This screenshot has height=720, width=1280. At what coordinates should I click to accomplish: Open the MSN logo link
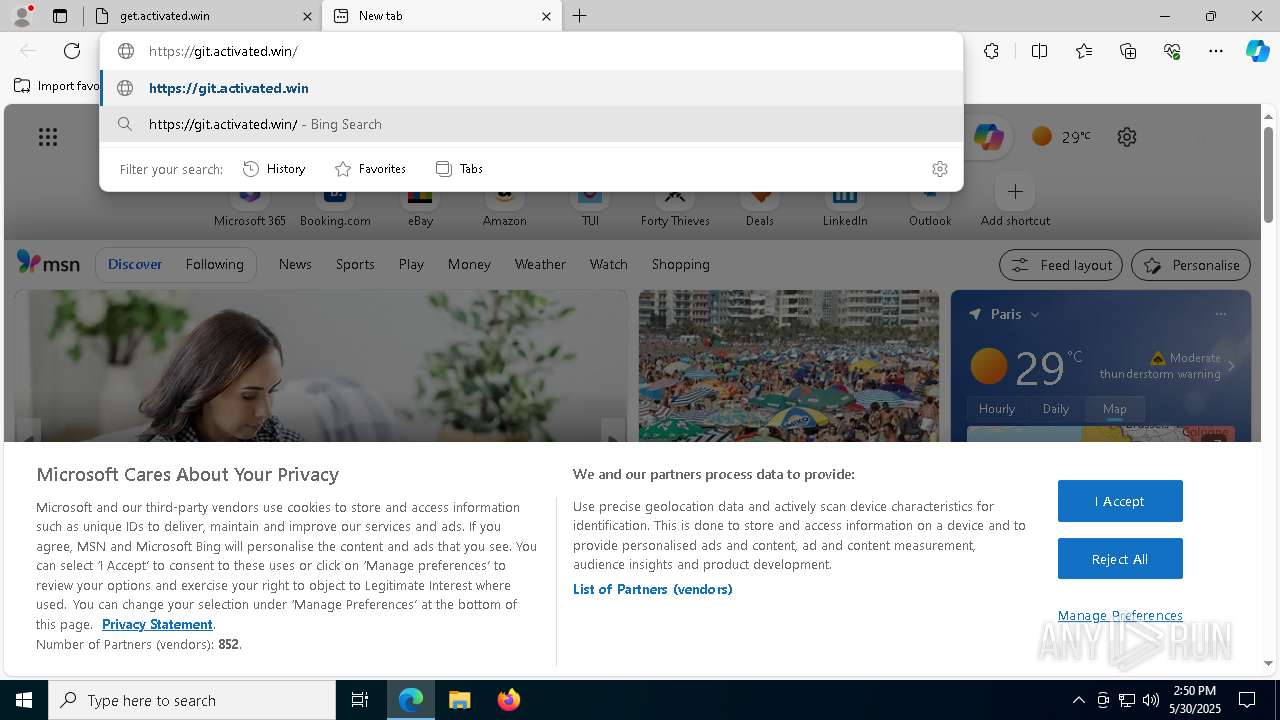pyautogui.click(x=48, y=263)
